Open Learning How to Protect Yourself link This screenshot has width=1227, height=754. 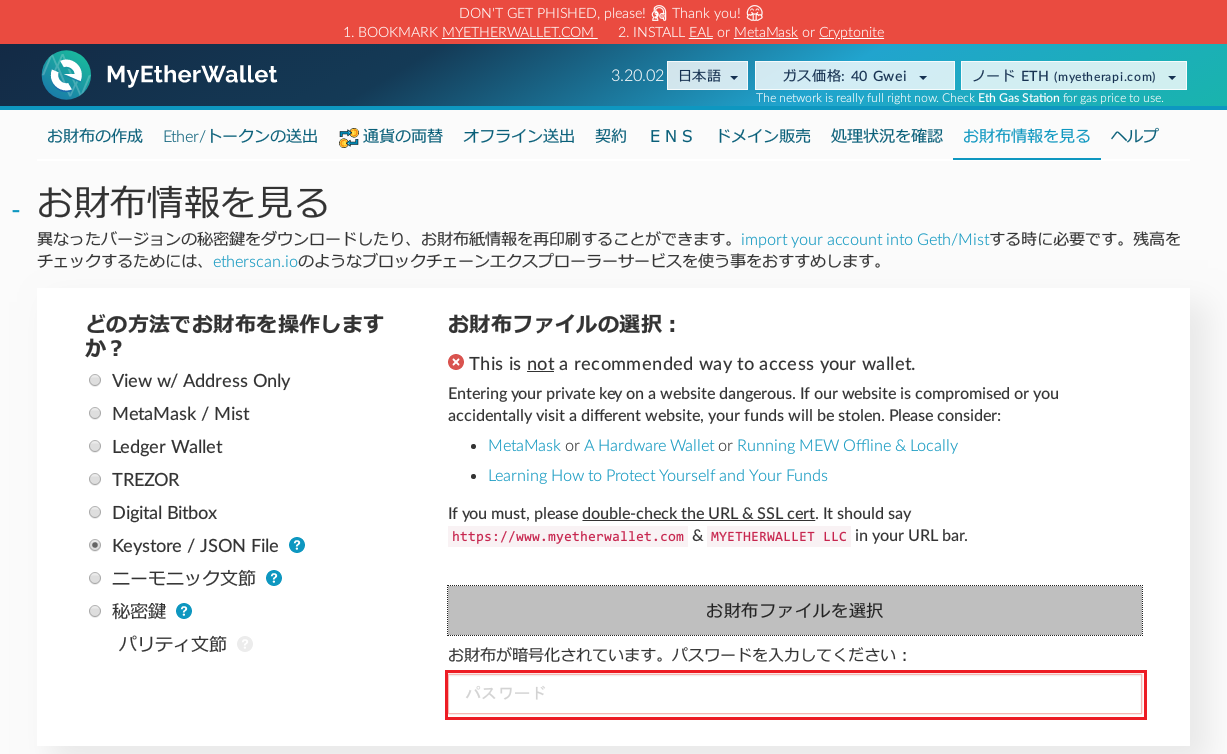[x=658, y=475]
